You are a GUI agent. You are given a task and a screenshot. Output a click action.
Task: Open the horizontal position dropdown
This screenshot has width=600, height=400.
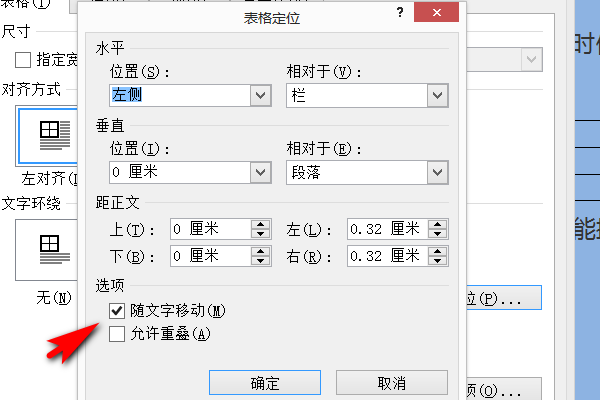pyautogui.click(x=261, y=95)
